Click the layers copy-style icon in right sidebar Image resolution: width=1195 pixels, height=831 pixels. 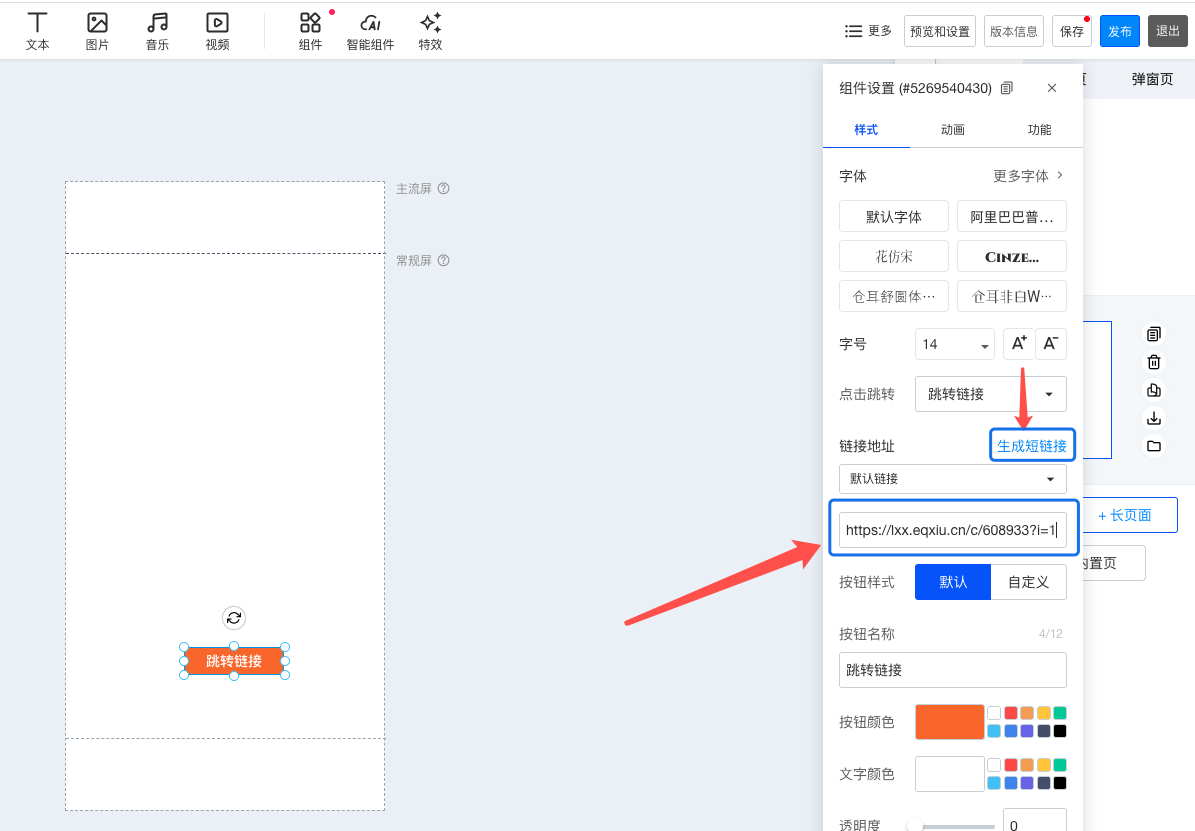1154,390
